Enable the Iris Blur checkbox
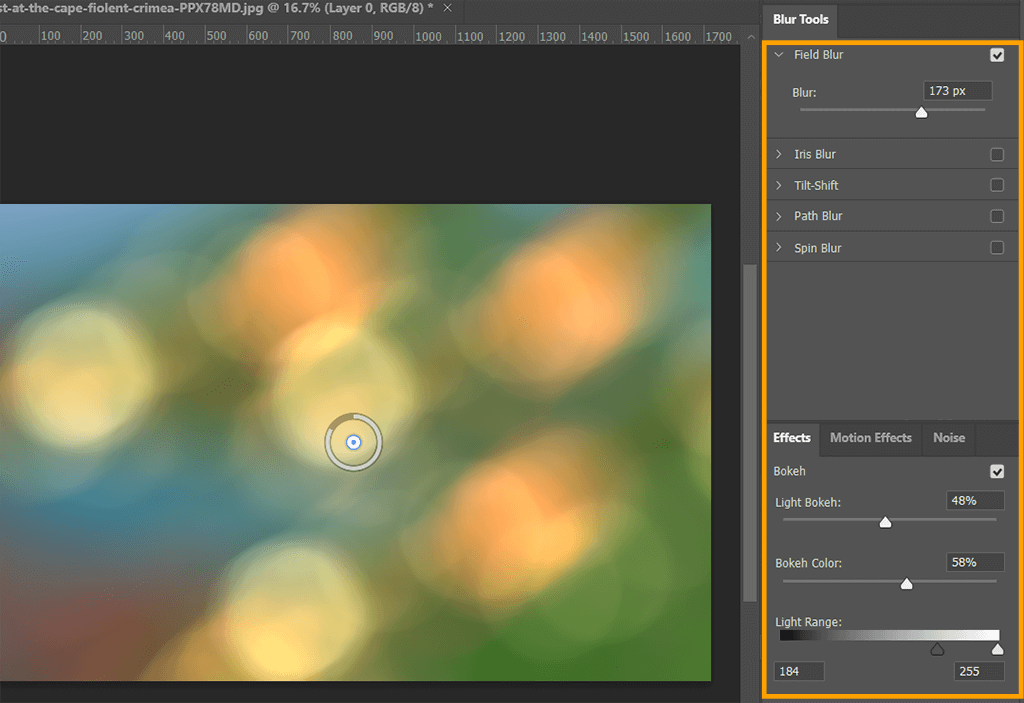This screenshot has height=703, width=1024. [x=997, y=154]
